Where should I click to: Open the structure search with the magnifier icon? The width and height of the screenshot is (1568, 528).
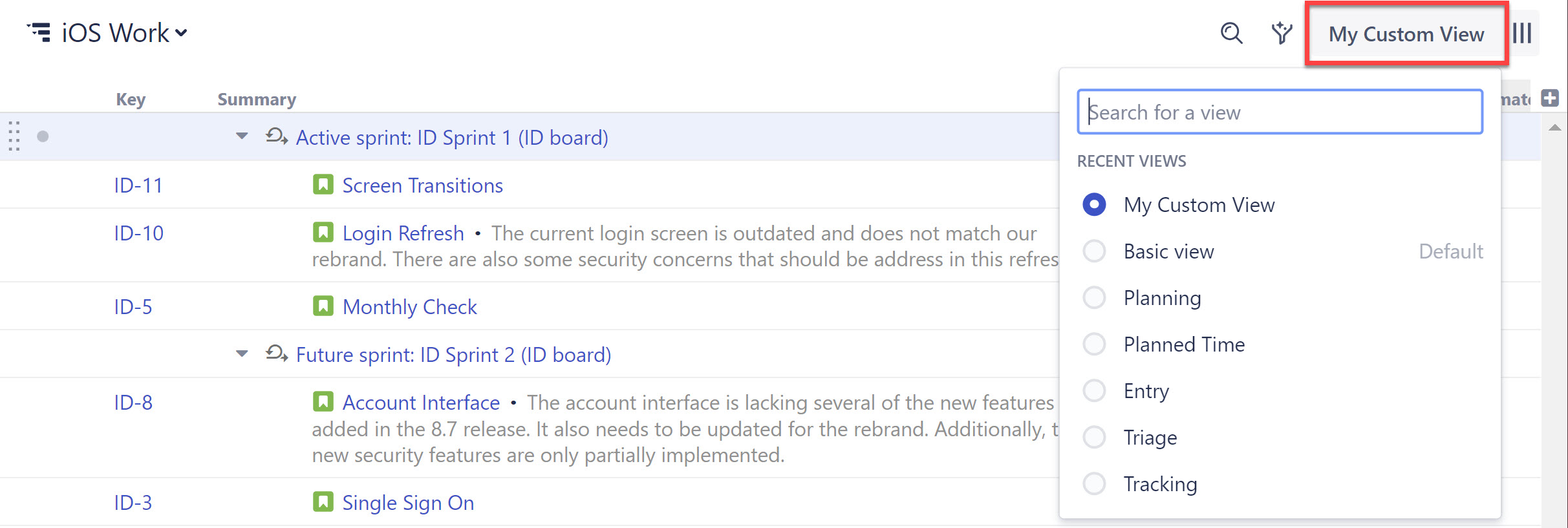pos(1230,32)
